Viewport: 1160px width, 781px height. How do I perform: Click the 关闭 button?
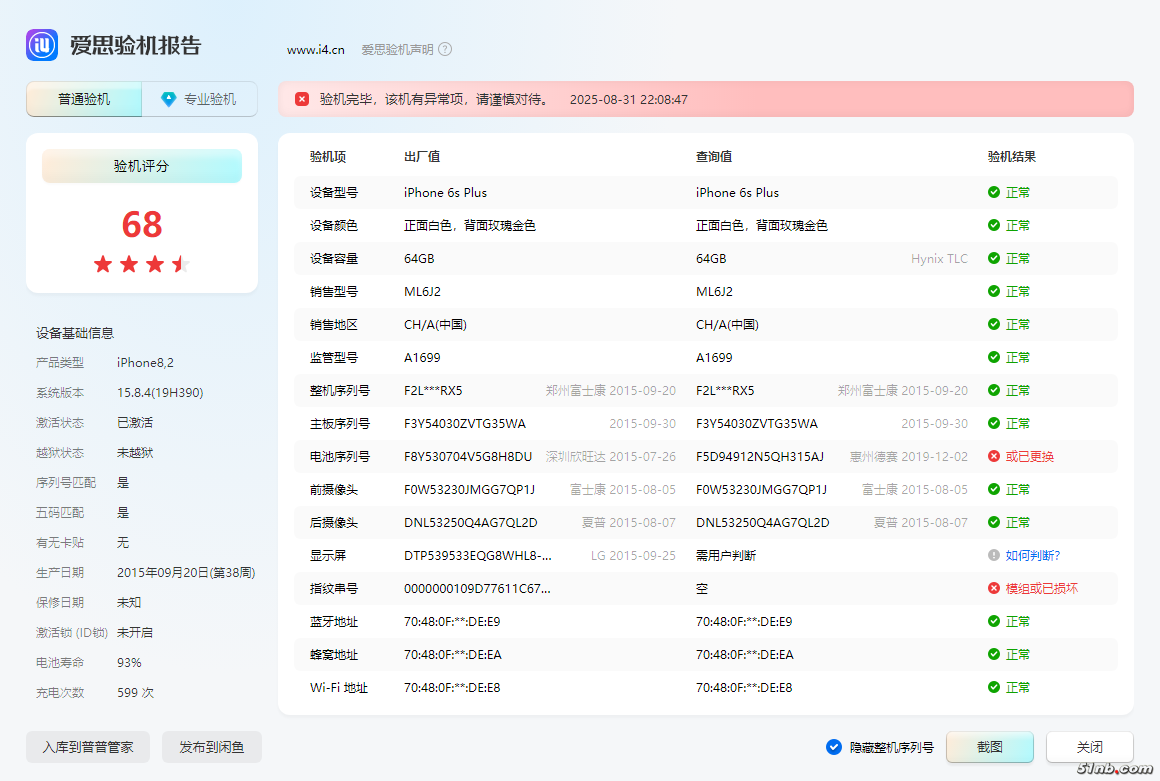point(1090,747)
